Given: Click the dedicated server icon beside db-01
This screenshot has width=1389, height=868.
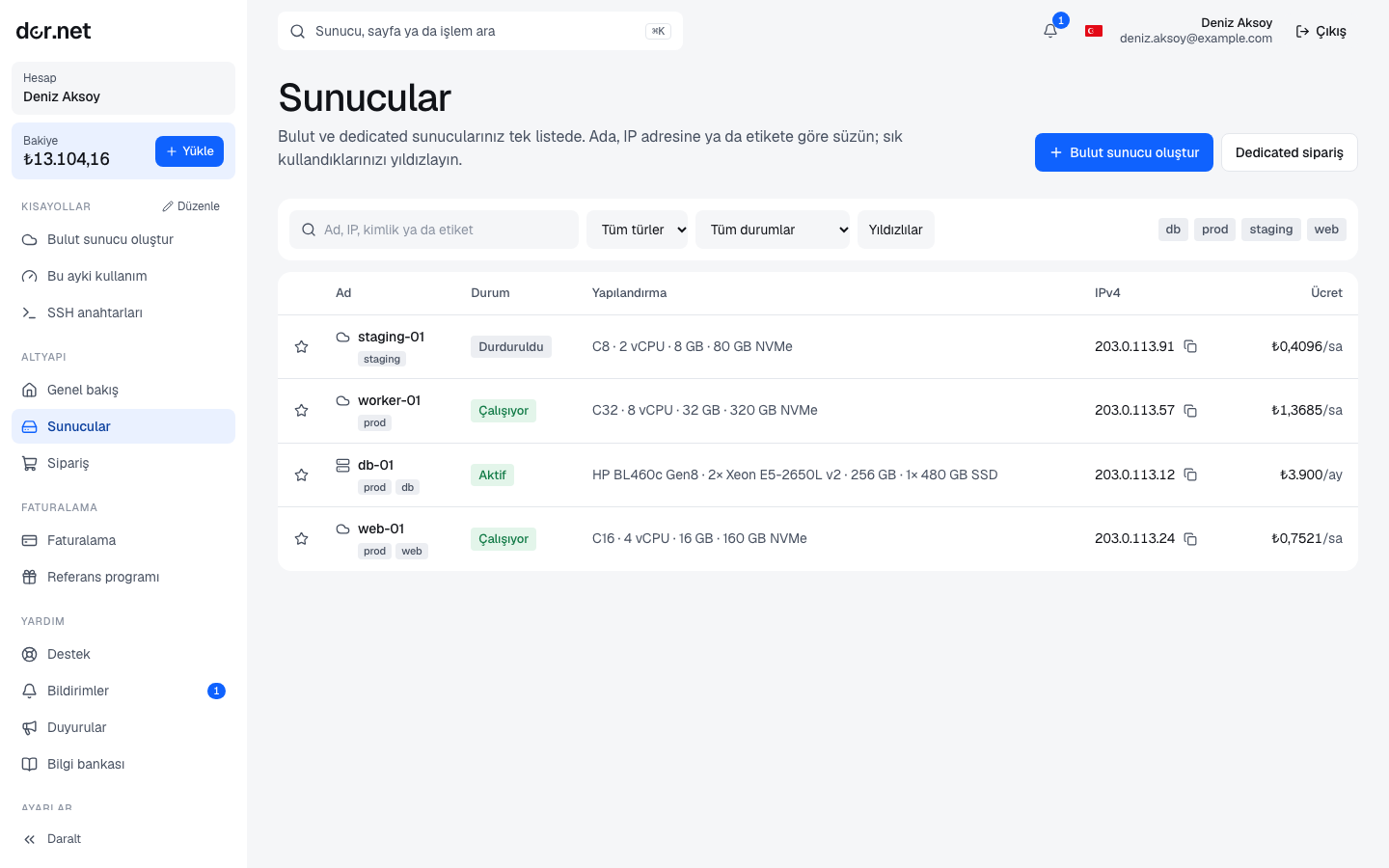Looking at the screenshot, I should point(342,465).
